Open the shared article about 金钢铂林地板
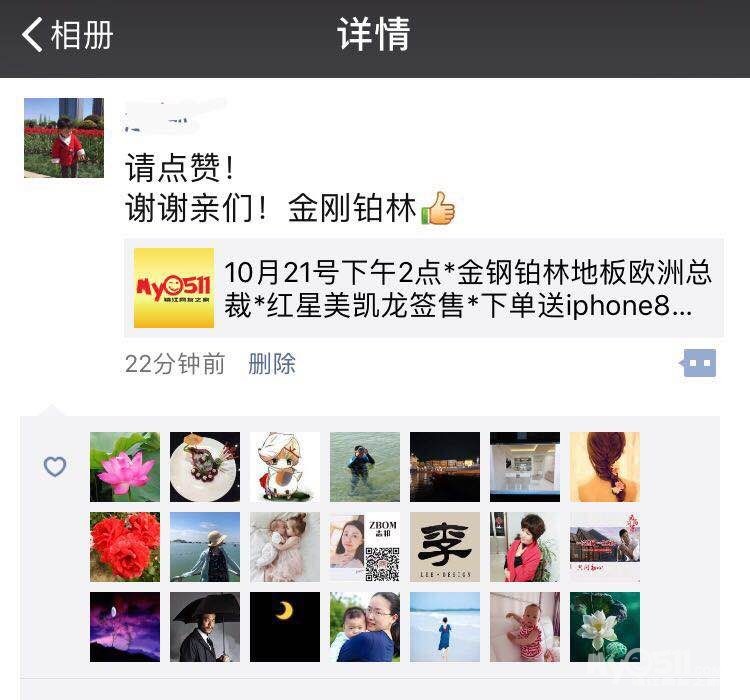This screenshot has width=750, height=700. [x=424, y=288]
